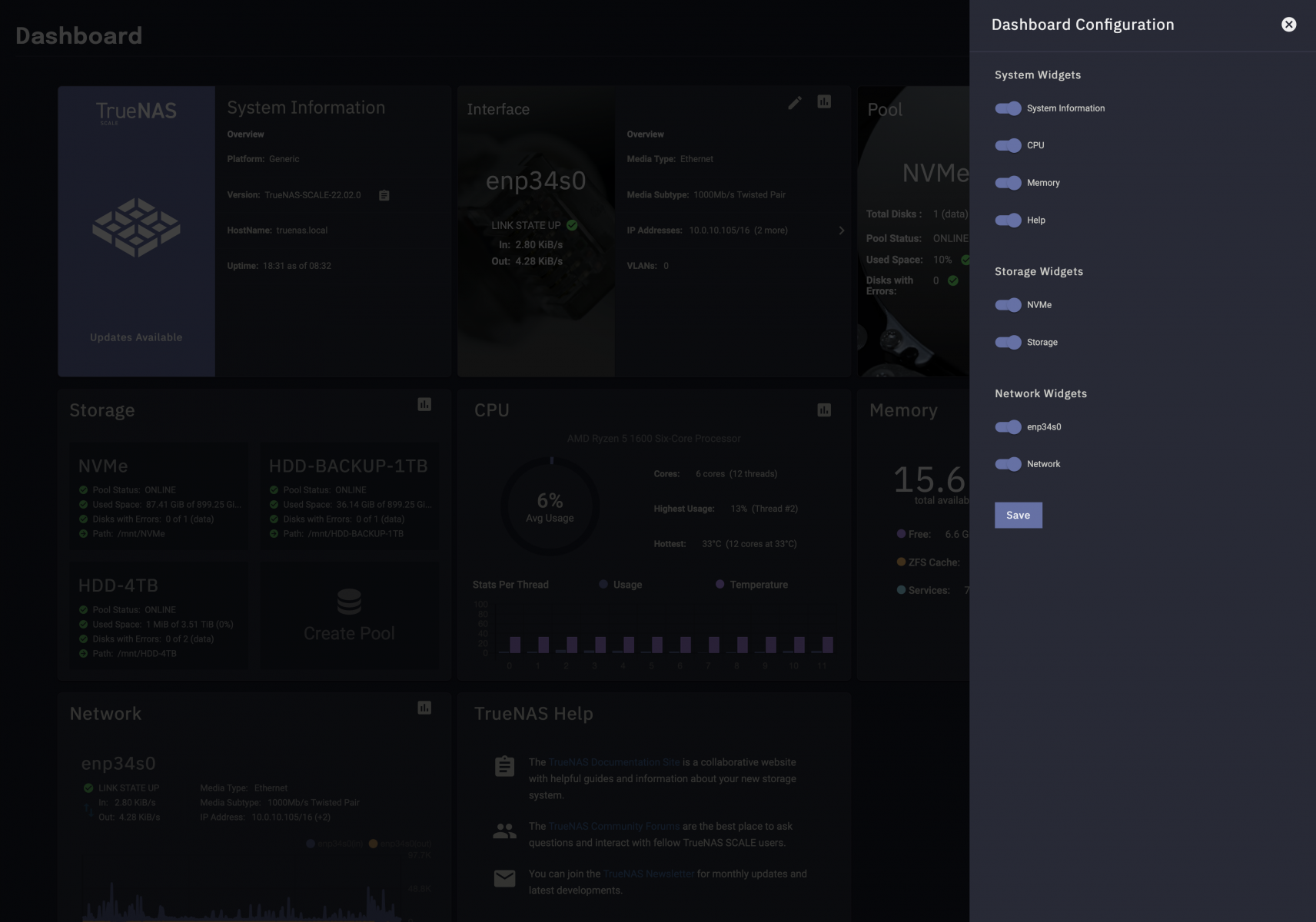Image resolution: width=1316 pixels, height=922 pixels.
Task: Click the TrueNAS SCALE logo graphic
Action: 136,227
